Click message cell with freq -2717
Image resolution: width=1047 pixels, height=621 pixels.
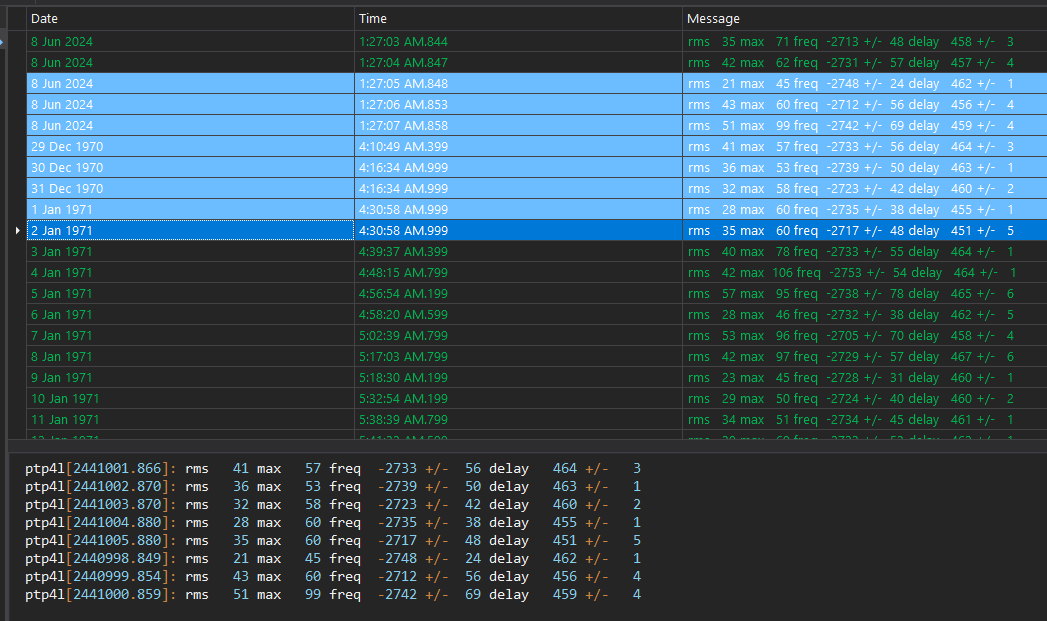click(x=865, y=230)
